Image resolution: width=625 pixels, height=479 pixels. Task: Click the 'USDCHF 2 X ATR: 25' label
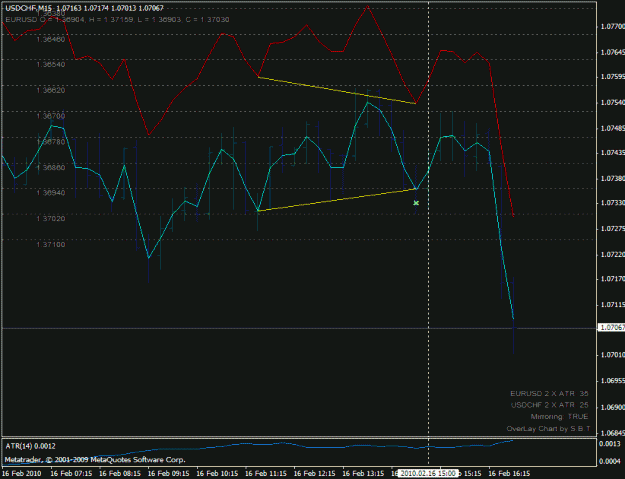coord(549,405)
